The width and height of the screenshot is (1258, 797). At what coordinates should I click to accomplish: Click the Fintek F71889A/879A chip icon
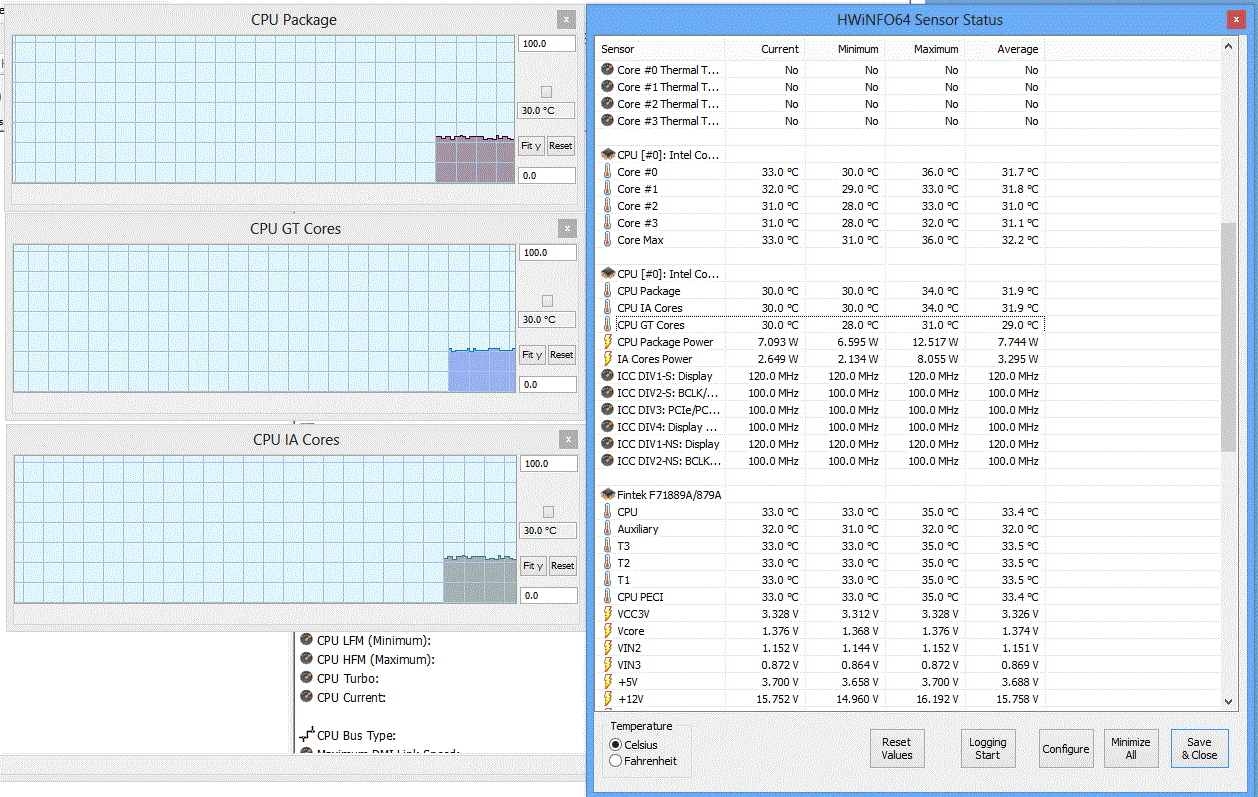click(607, 495)
